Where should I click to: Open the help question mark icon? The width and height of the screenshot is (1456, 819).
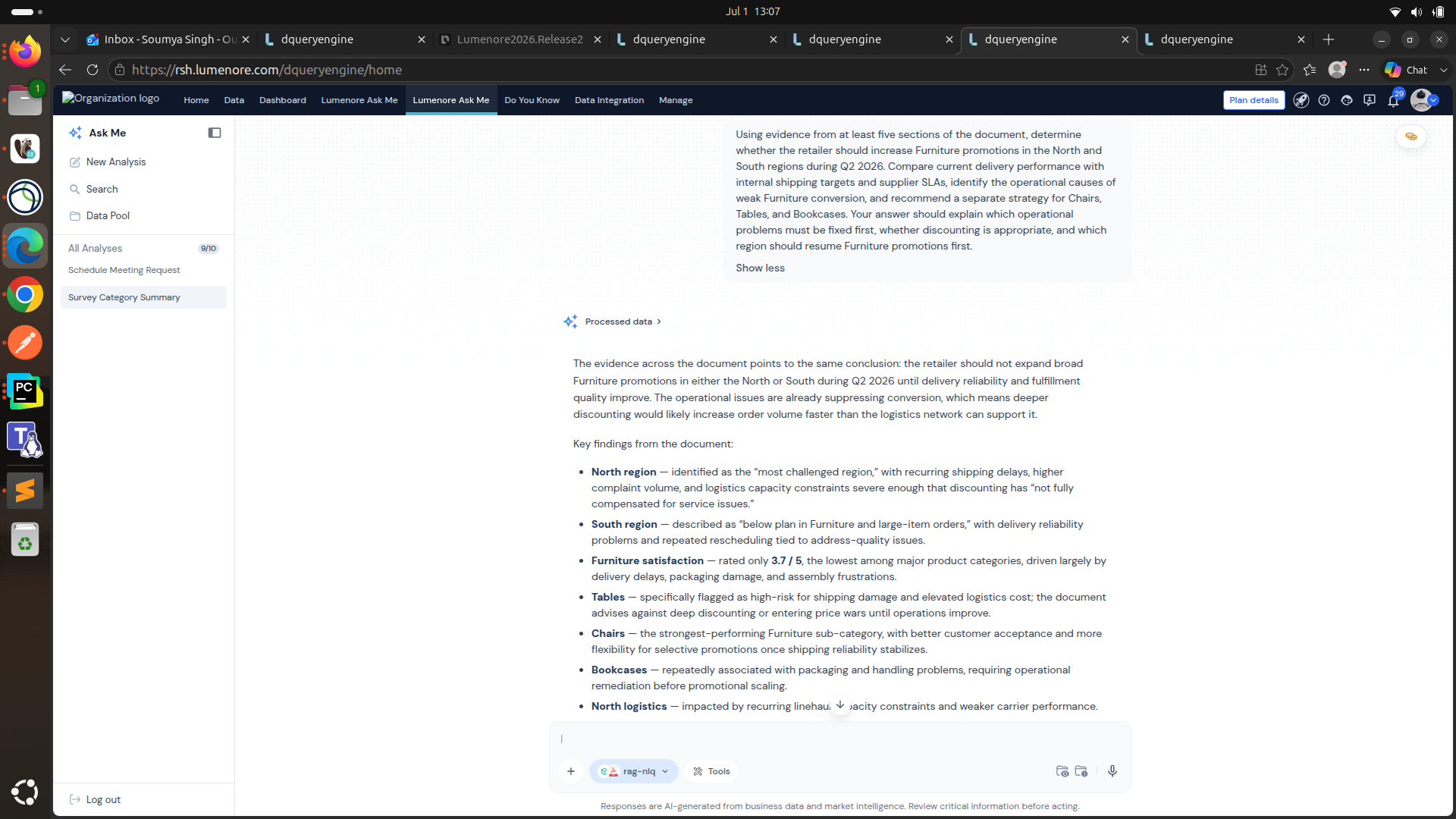[x=1324, y=100]
